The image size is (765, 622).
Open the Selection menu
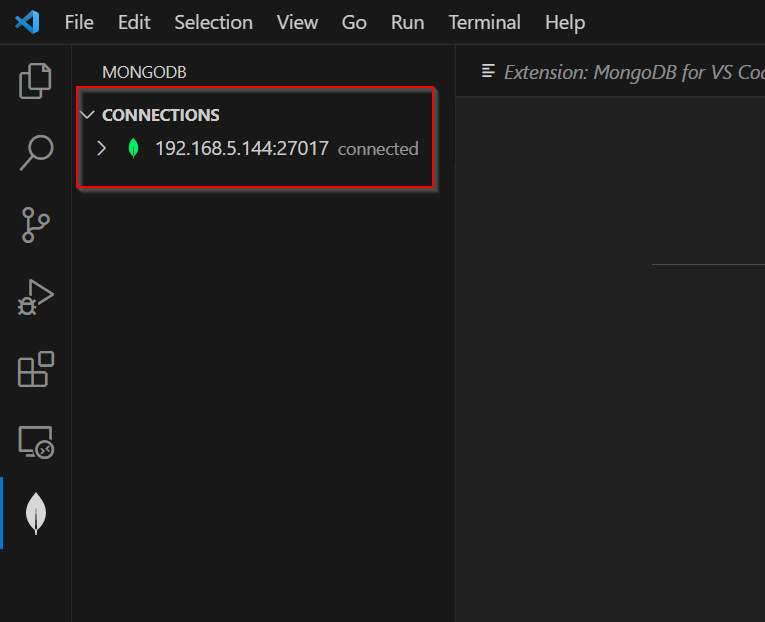pyautogui.click(x=214, y=22)
